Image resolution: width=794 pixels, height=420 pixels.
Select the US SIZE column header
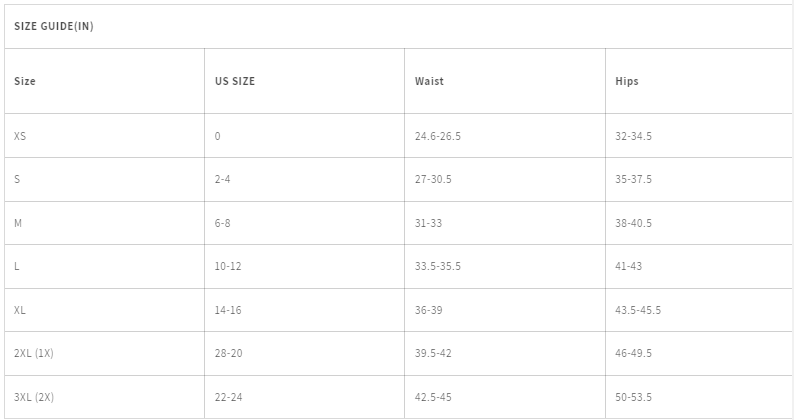pos(234,81)
